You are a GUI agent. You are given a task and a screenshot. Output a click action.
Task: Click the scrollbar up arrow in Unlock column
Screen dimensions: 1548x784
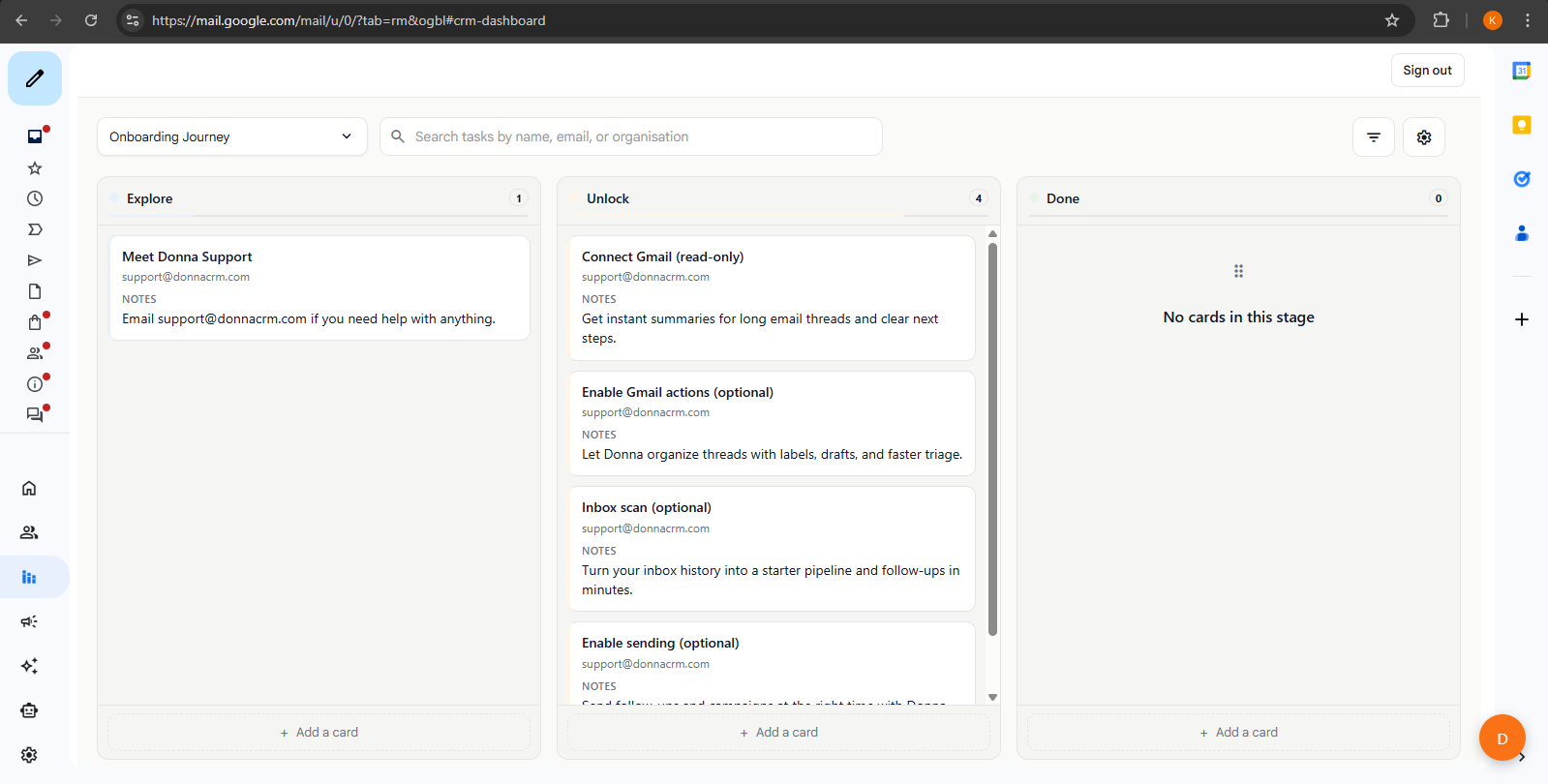coord(992,234)
